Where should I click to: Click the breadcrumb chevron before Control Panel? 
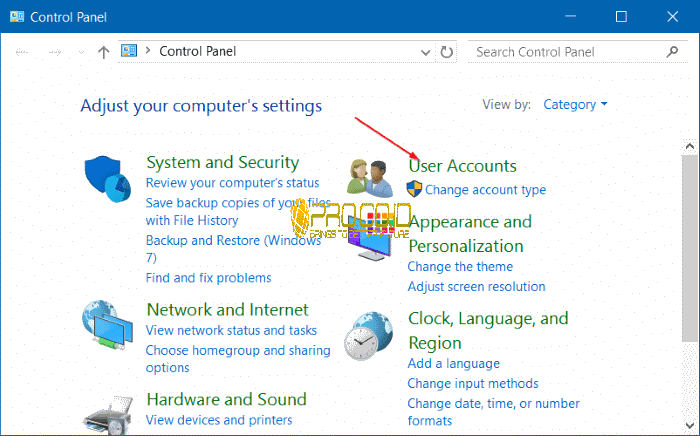click(x=148, y=51)
